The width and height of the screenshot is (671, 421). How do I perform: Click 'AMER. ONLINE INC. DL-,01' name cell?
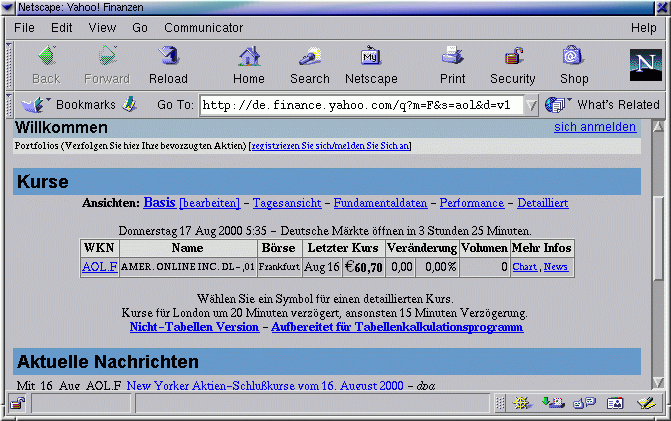click(188, 267)
